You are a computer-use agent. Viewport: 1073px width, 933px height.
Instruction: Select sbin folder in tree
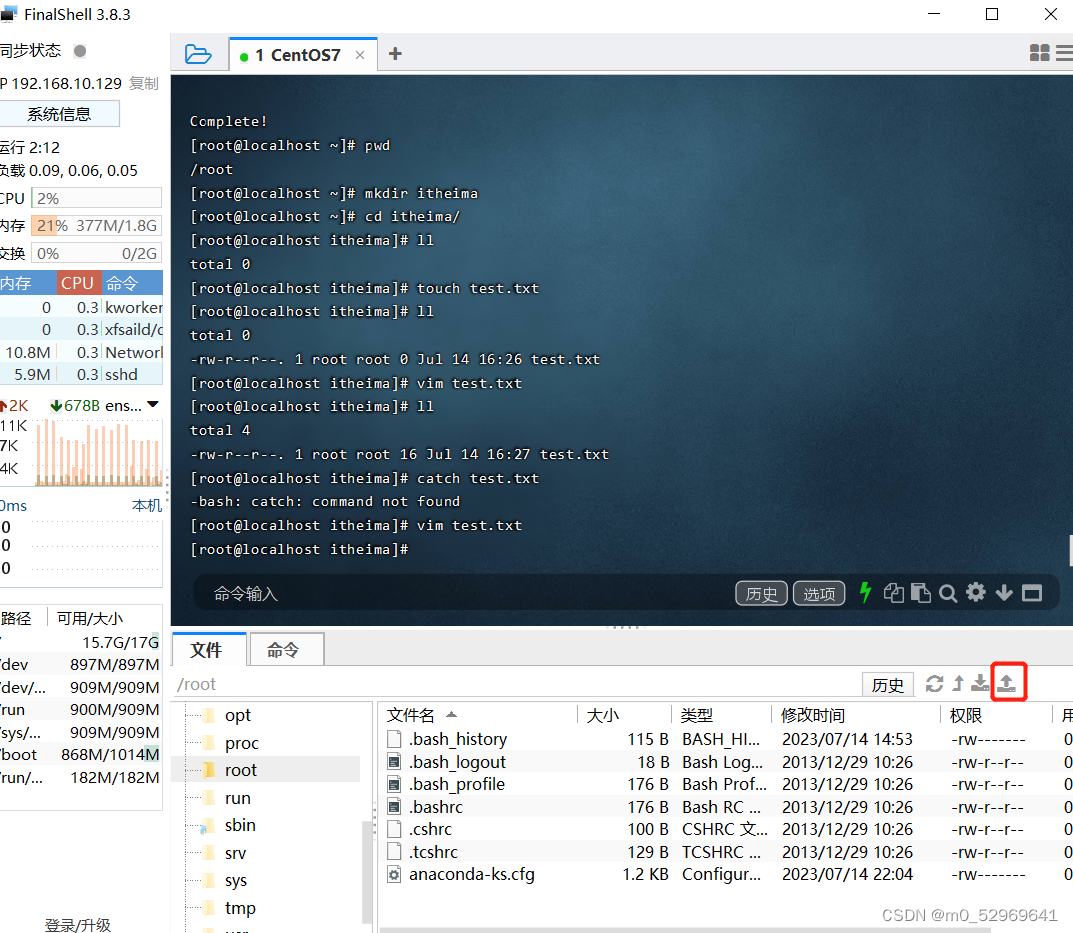click(x=240, y=826)
